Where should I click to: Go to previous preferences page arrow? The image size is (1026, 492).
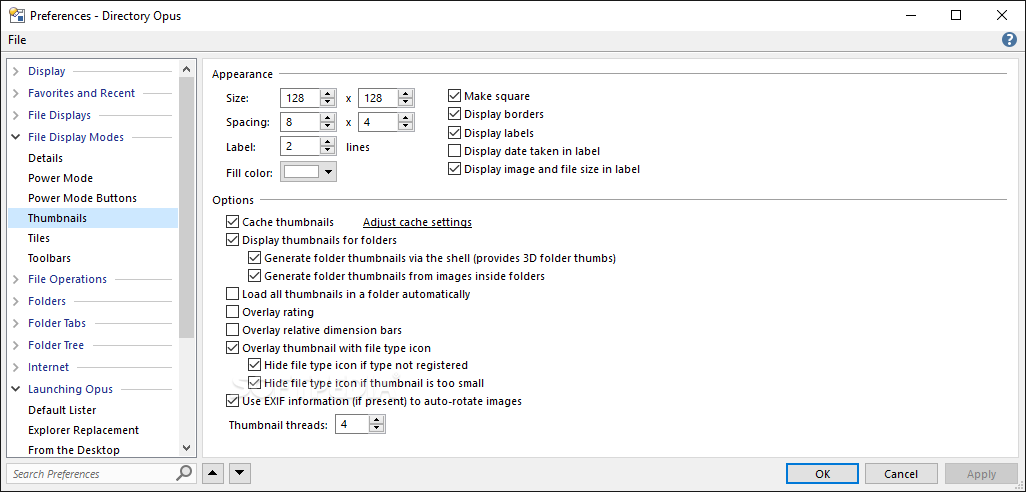(212, 473)
